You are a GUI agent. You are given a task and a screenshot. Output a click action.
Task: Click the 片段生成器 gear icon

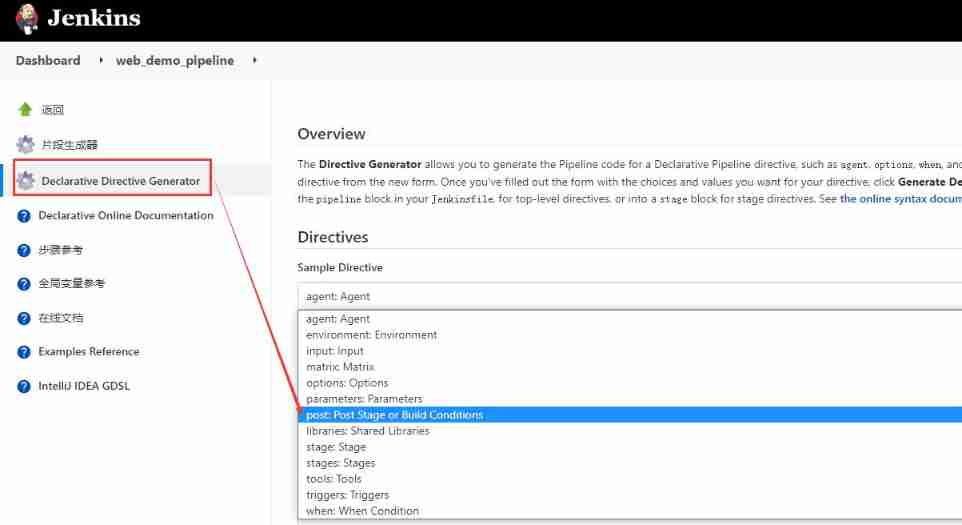(x=25, y=145)
